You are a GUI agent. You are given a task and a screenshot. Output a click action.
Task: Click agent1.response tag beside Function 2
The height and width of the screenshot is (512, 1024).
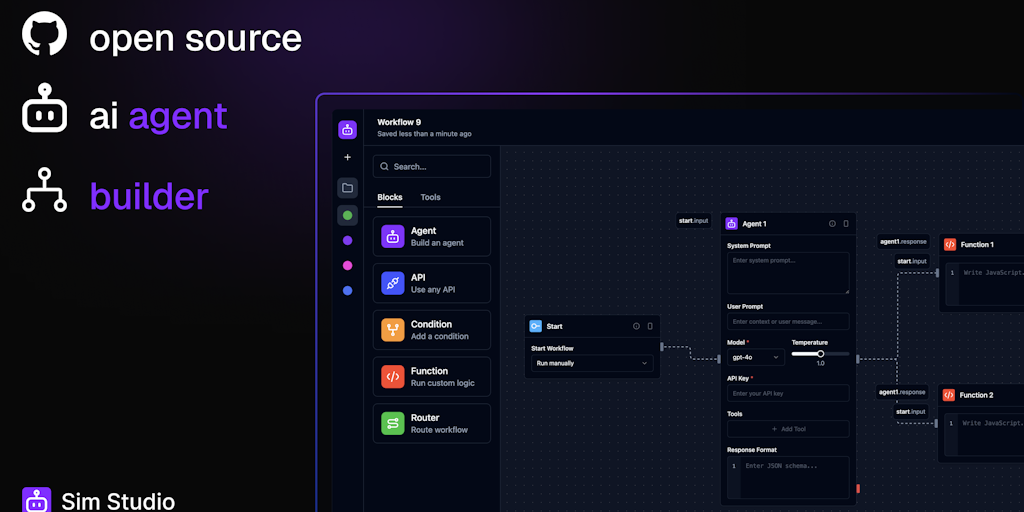pyautogui.click(x=903, y=392)
